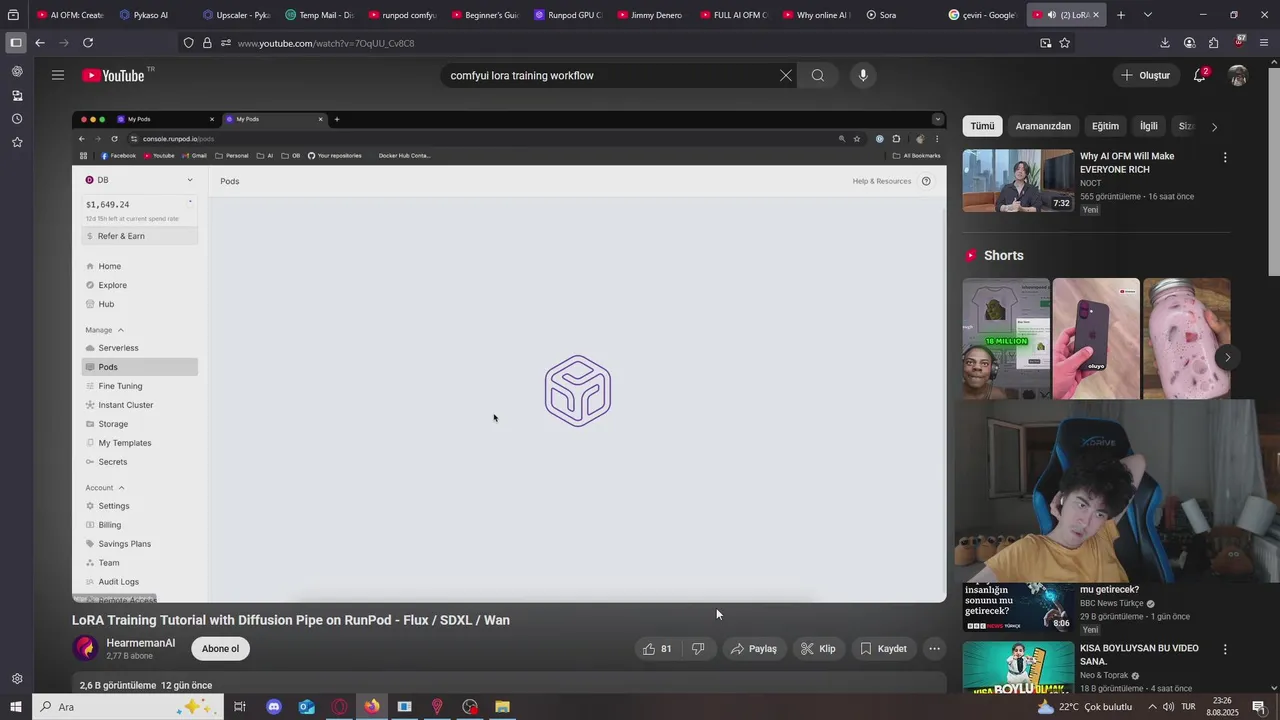Open more actions ellipsis below video
The width and height of the screenshot is (1280, 720).
[934, 649]
